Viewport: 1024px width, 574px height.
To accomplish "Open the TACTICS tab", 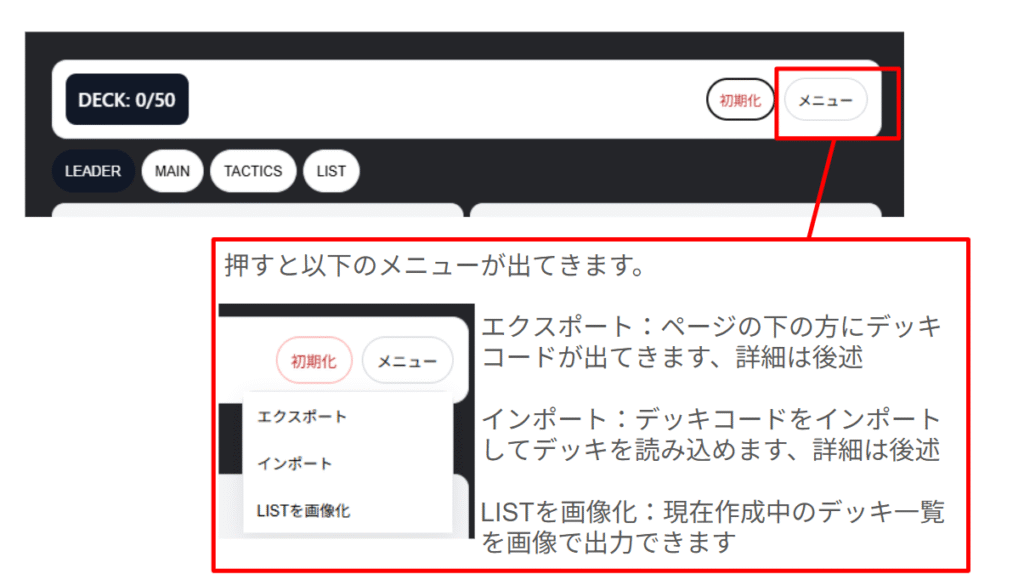I will coord(253,171).
